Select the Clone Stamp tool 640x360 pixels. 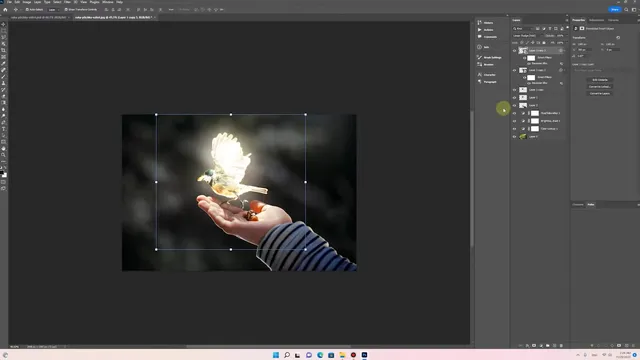tap(4, 83)
